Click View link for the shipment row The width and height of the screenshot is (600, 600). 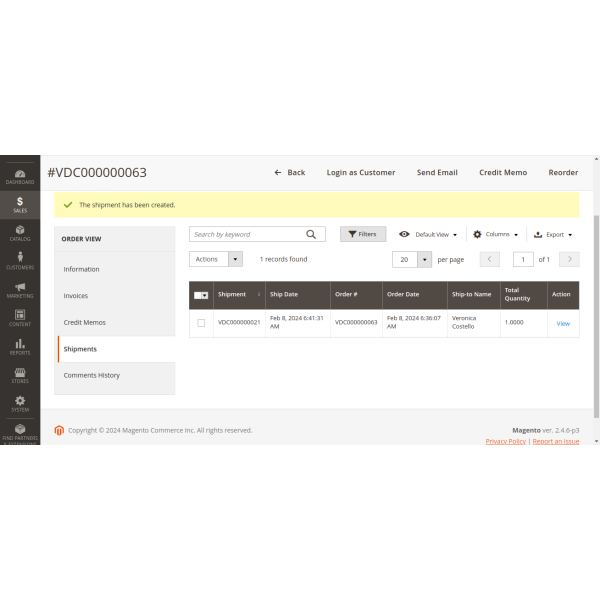coord(563,323)
